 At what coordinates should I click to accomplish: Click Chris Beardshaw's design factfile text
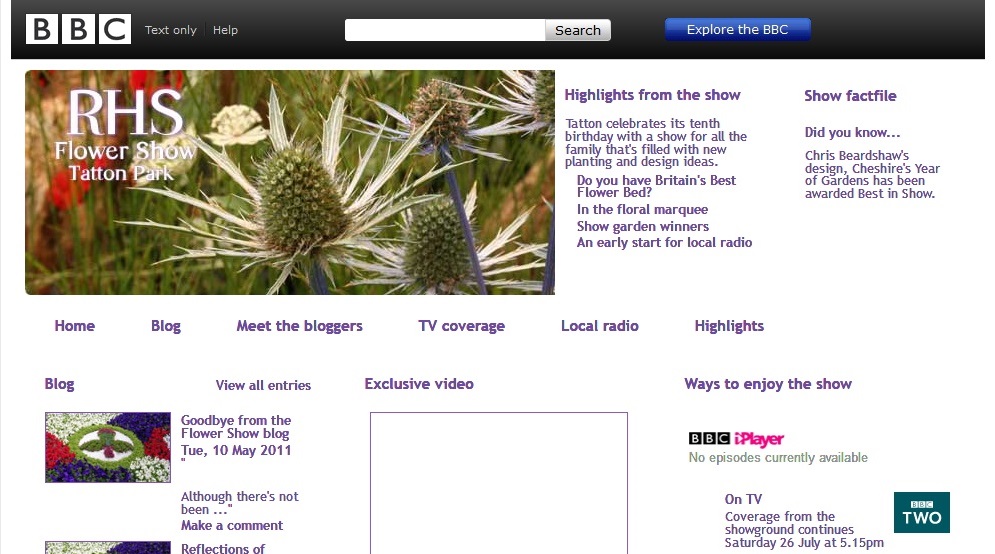(x=873, y=174)
